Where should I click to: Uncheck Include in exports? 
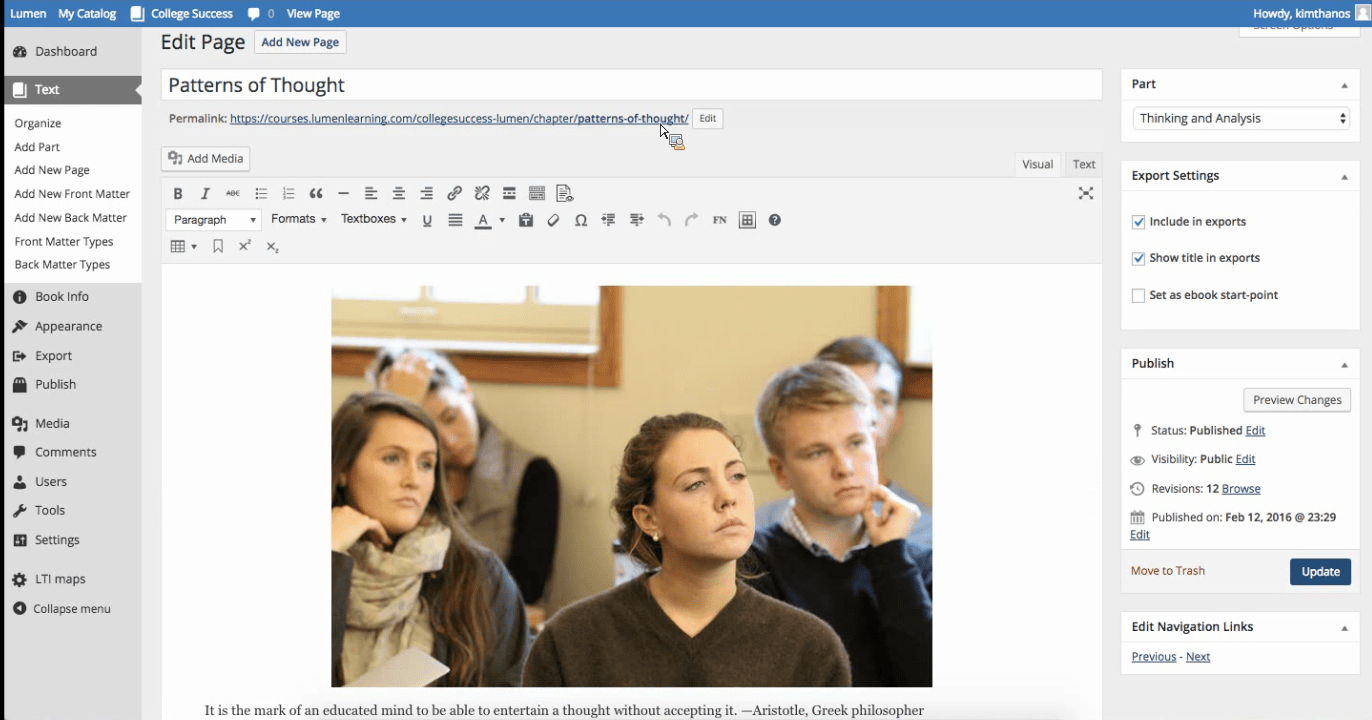1138,222
